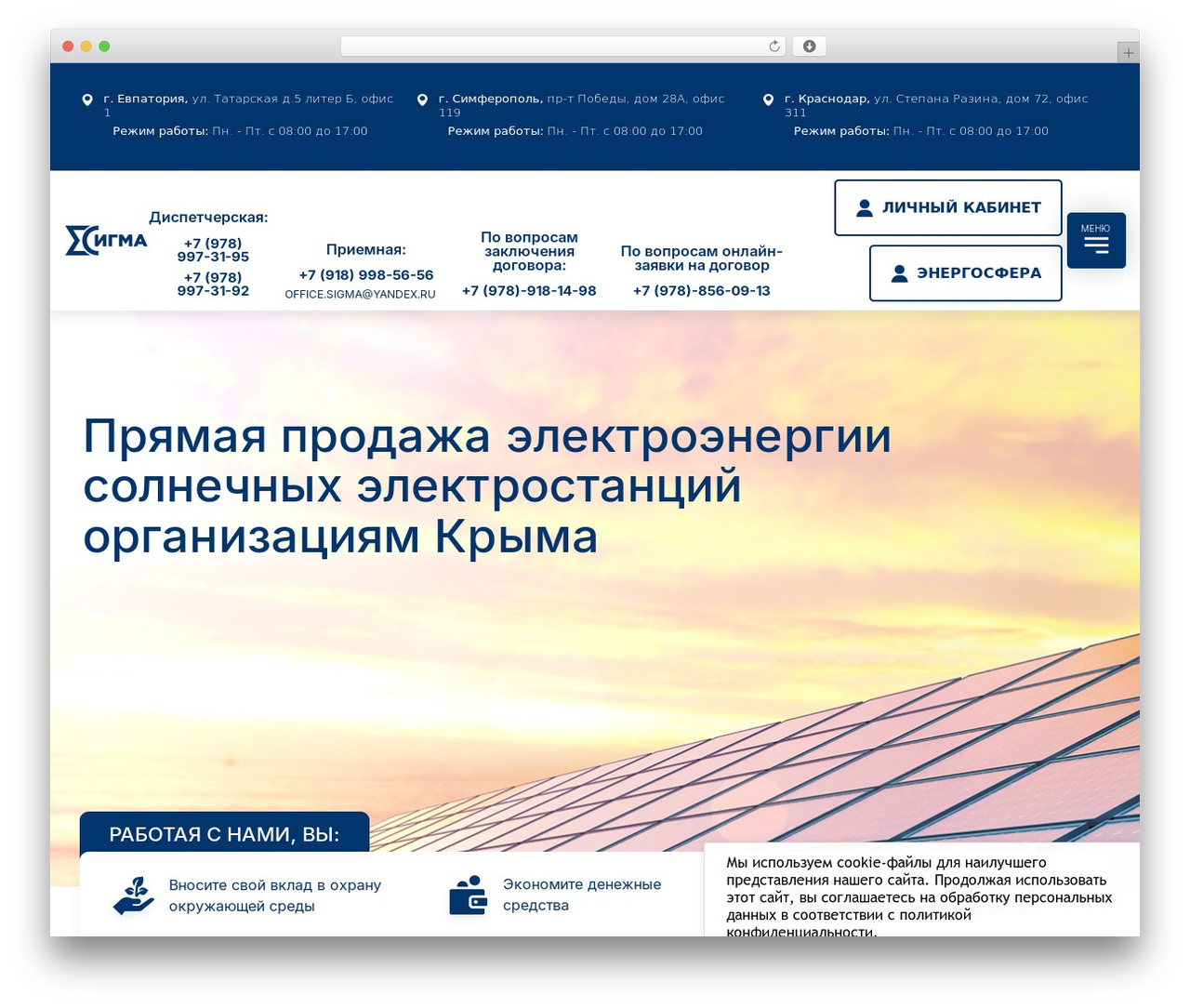
Task: Click email OFFICE.SIGMA@YANDEX.RU
Action: [x=360, y=294]
